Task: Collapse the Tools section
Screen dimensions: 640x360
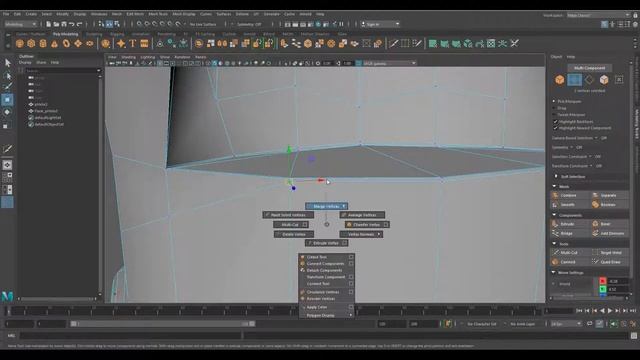Action: [554, 244]
